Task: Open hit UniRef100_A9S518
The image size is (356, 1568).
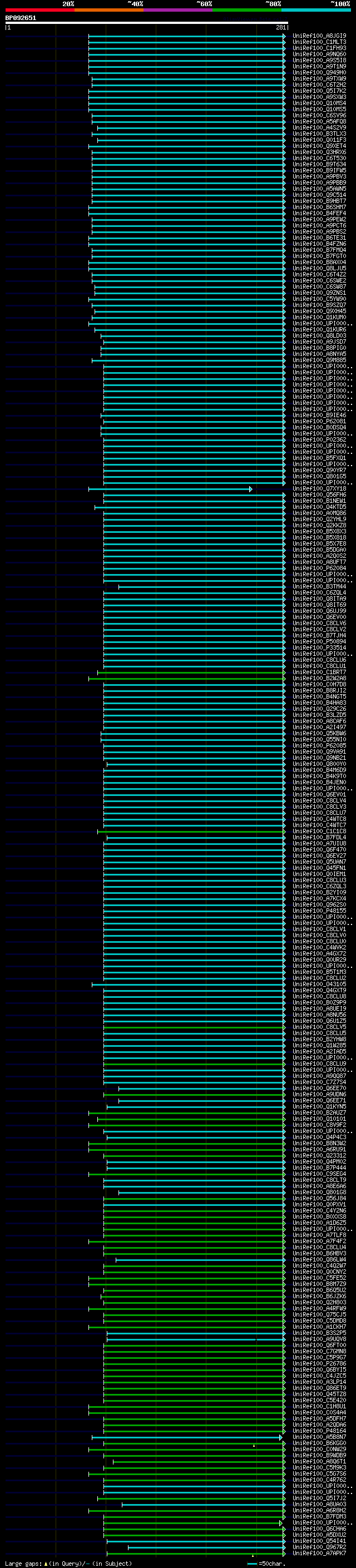Action: tap(319, 60)
